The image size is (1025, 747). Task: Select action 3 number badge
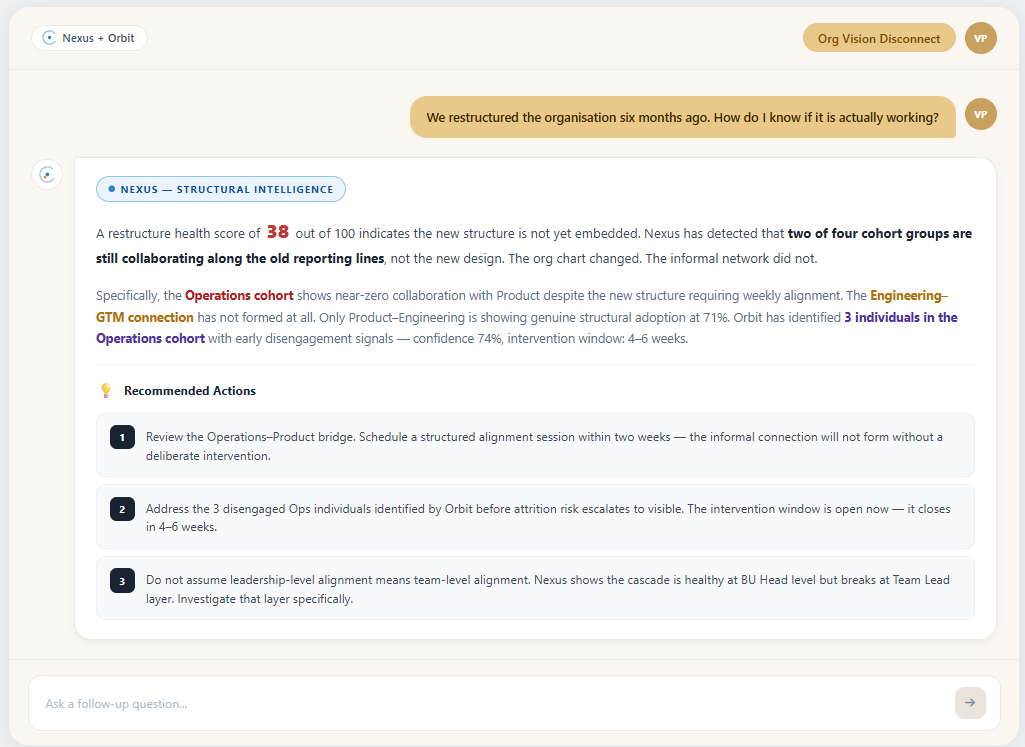tap(122, 580)
